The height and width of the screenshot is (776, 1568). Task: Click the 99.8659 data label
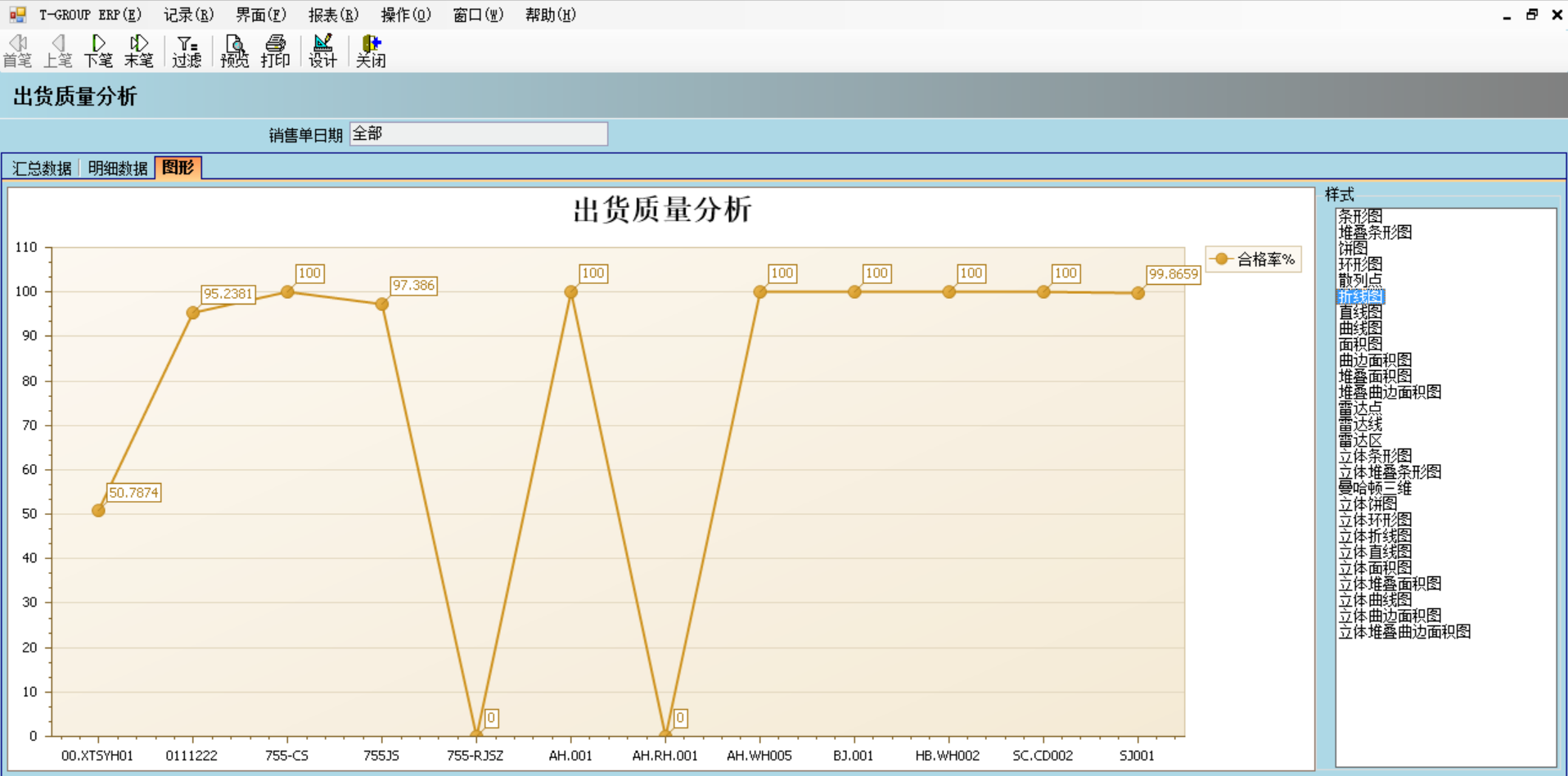(1174, 274)
